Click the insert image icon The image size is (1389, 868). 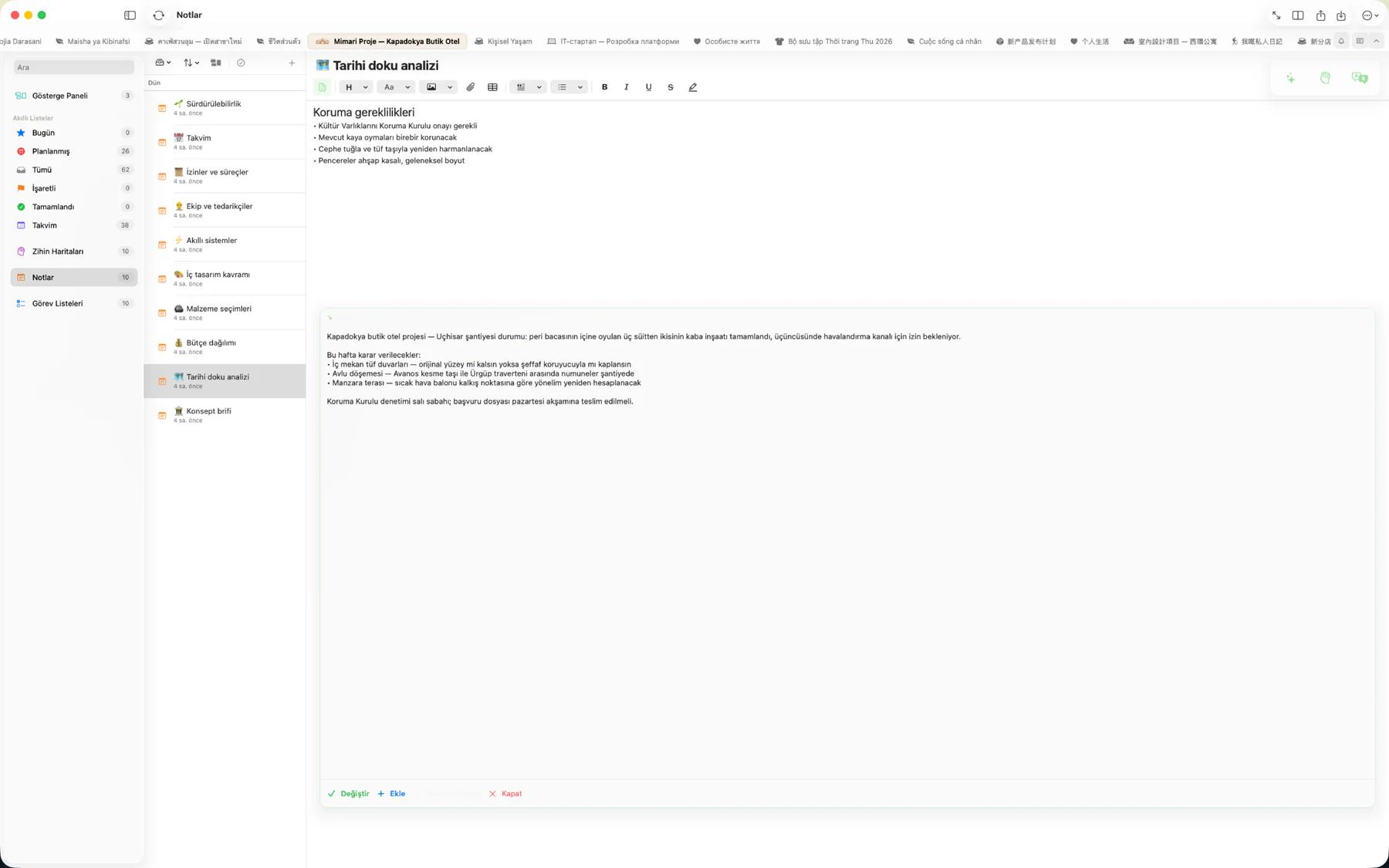click(431, 87)
